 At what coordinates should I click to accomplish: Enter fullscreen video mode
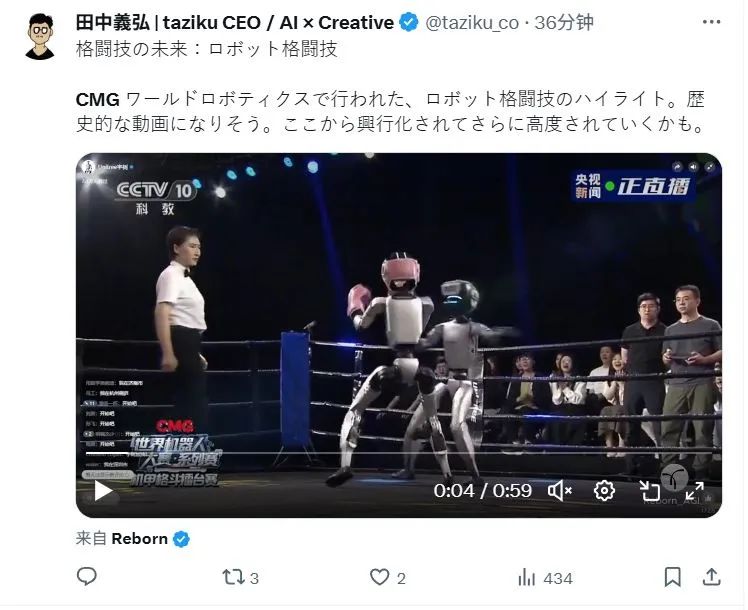click(695, 491)
